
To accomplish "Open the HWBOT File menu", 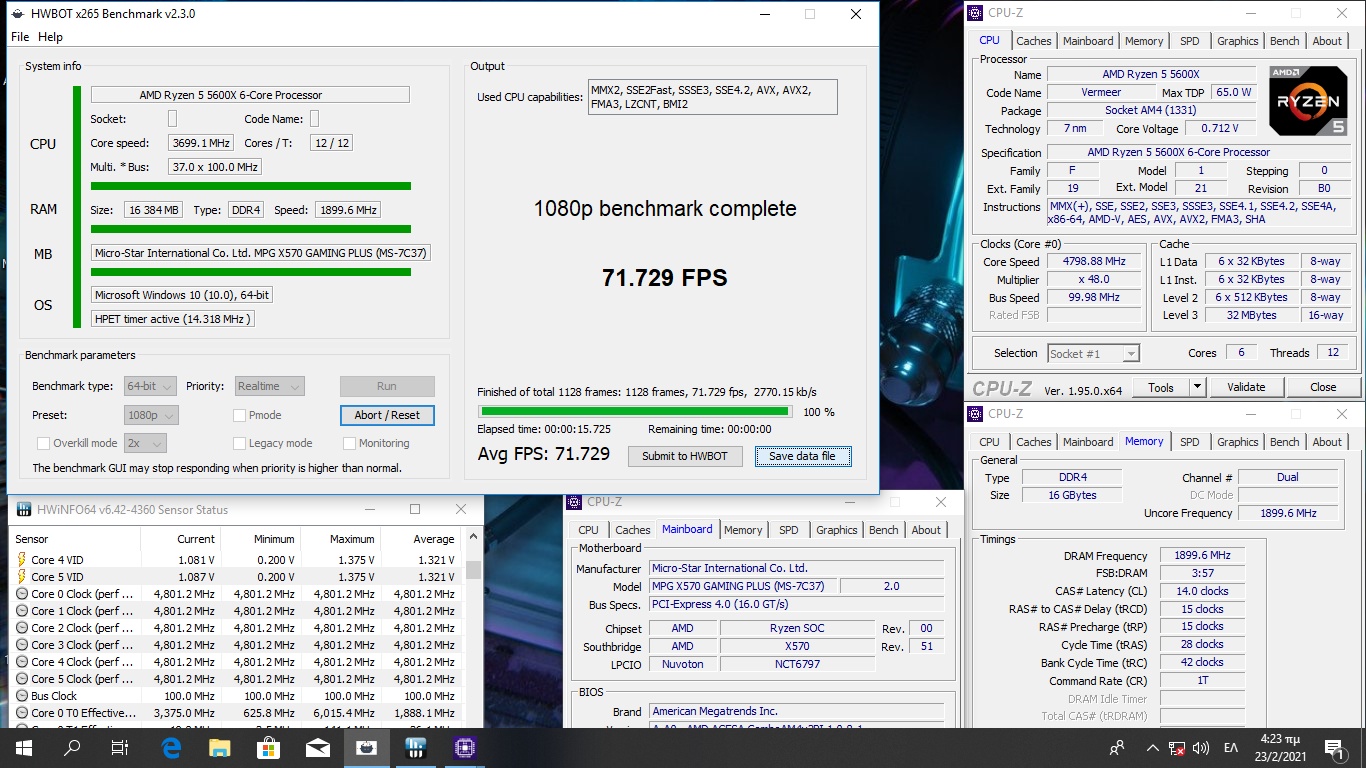I will pos(20,37).
